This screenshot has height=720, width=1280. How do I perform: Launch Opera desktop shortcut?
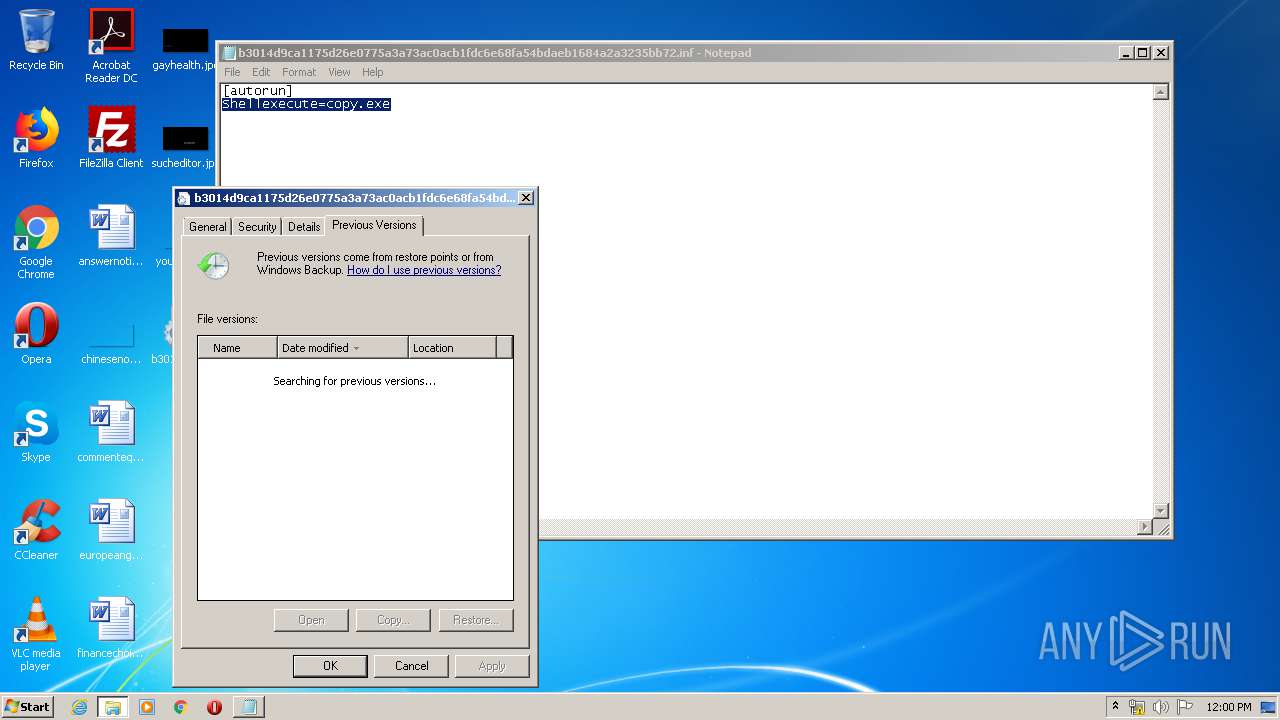[36, 334]
